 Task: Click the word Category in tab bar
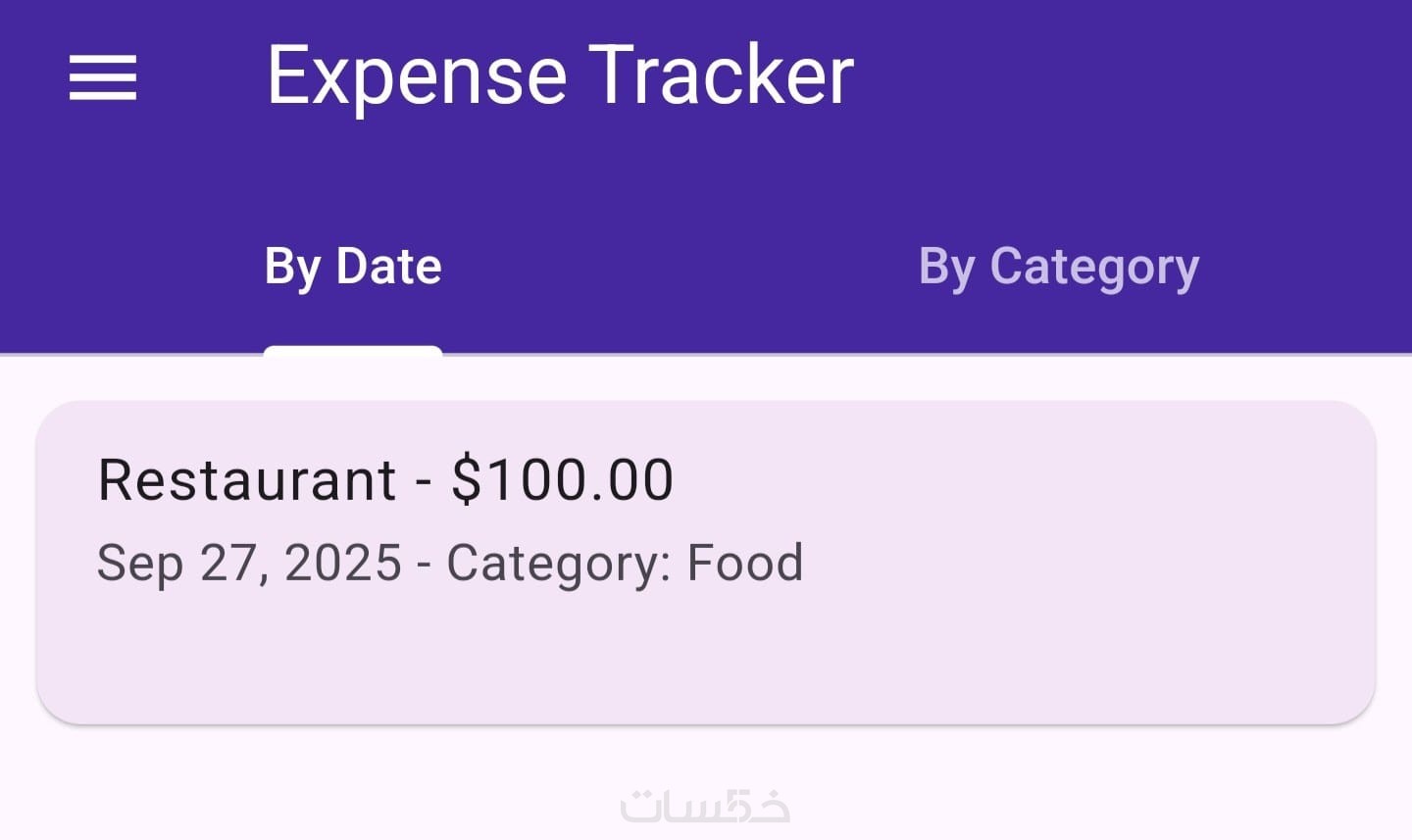point(1094,267)
